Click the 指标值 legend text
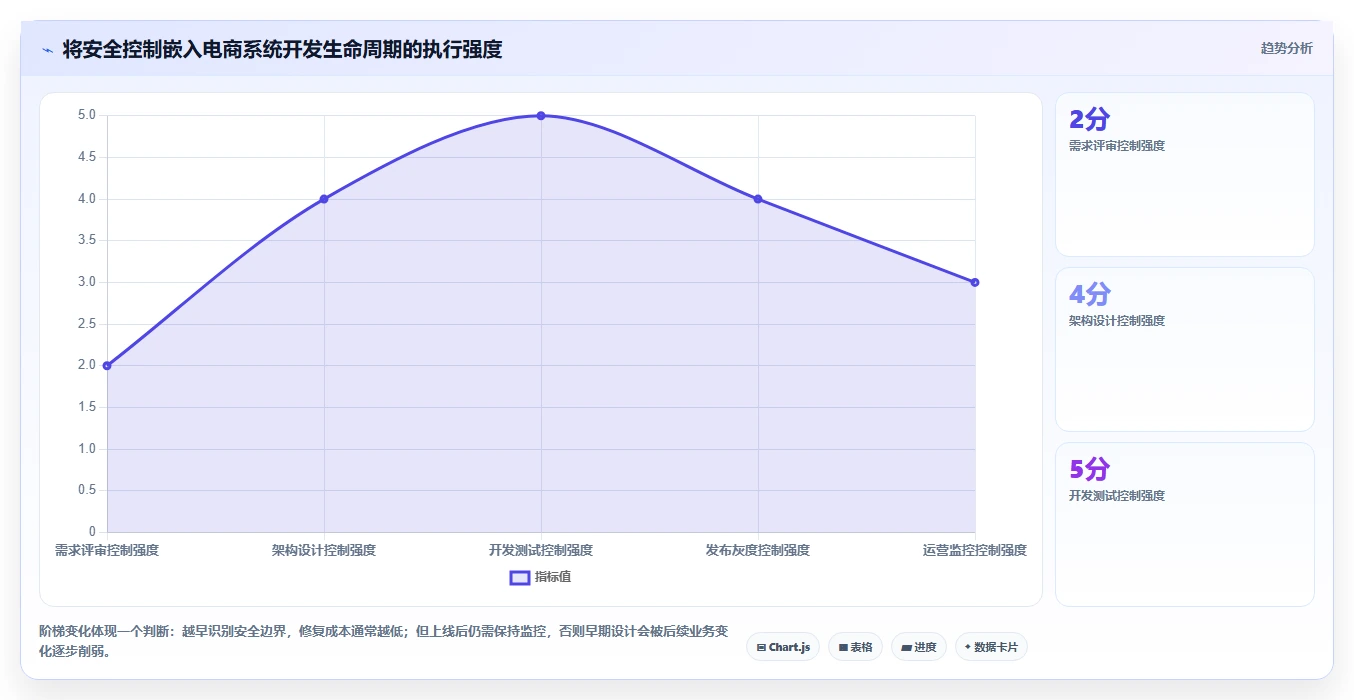 (x=553, y=577)
